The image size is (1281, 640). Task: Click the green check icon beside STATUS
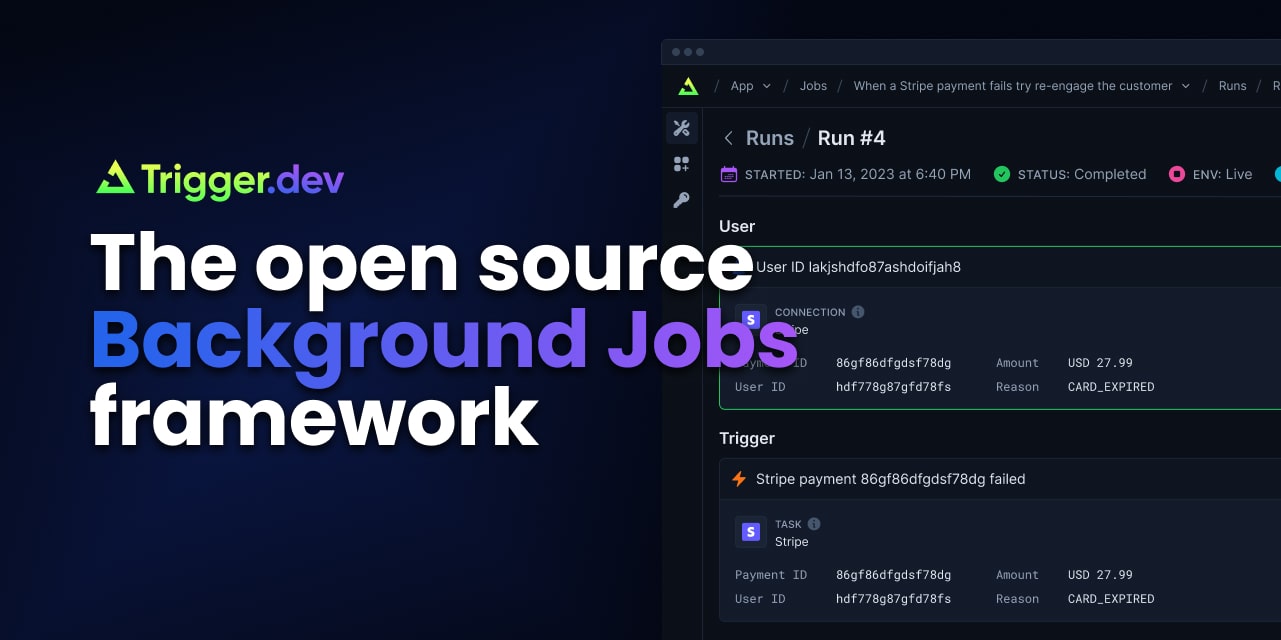click(x=1002, y=174)
